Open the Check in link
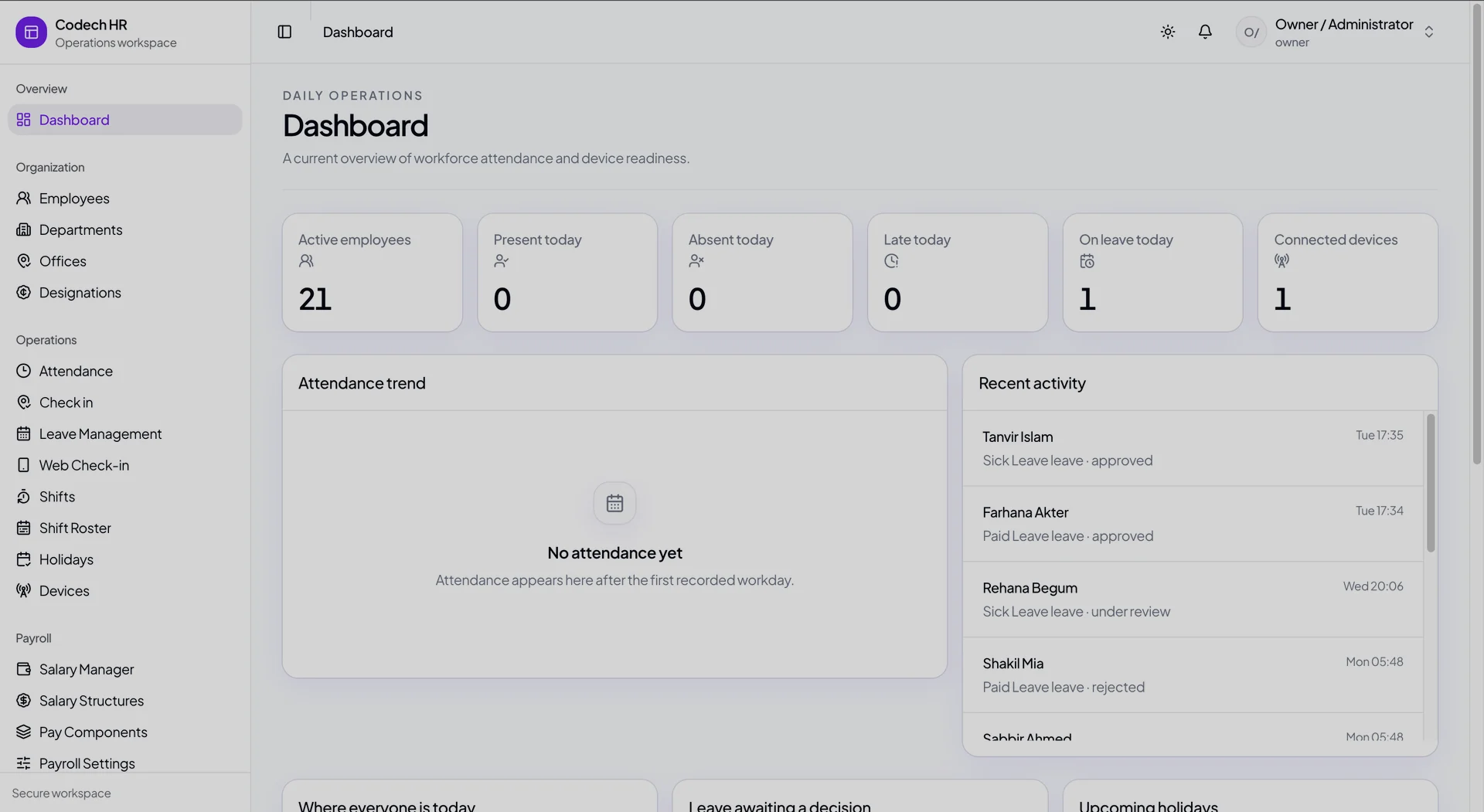This screenshot has width=1484, height=812. pos(125,403)
